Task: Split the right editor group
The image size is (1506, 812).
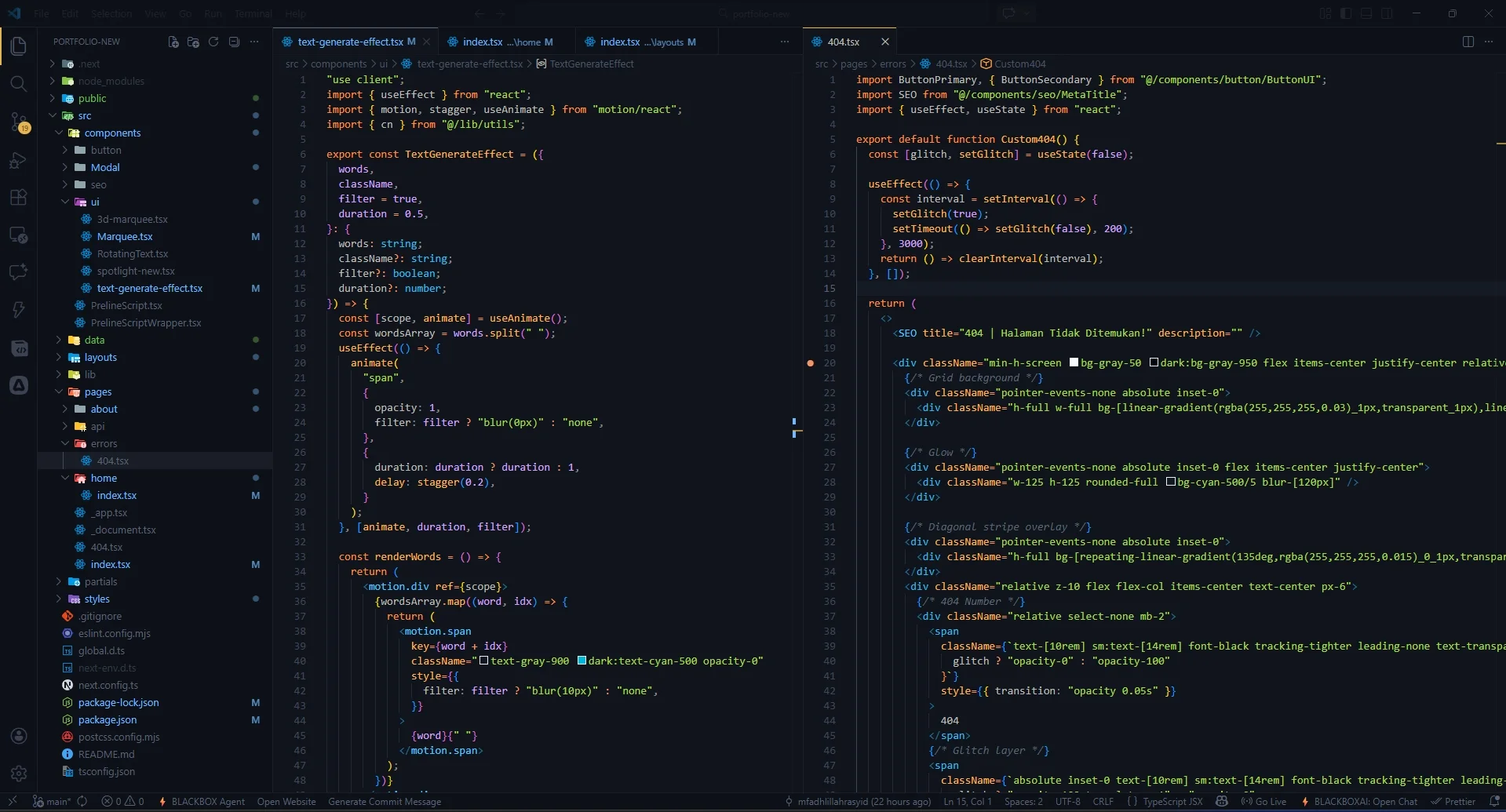Action: (x=1468, y=42)
